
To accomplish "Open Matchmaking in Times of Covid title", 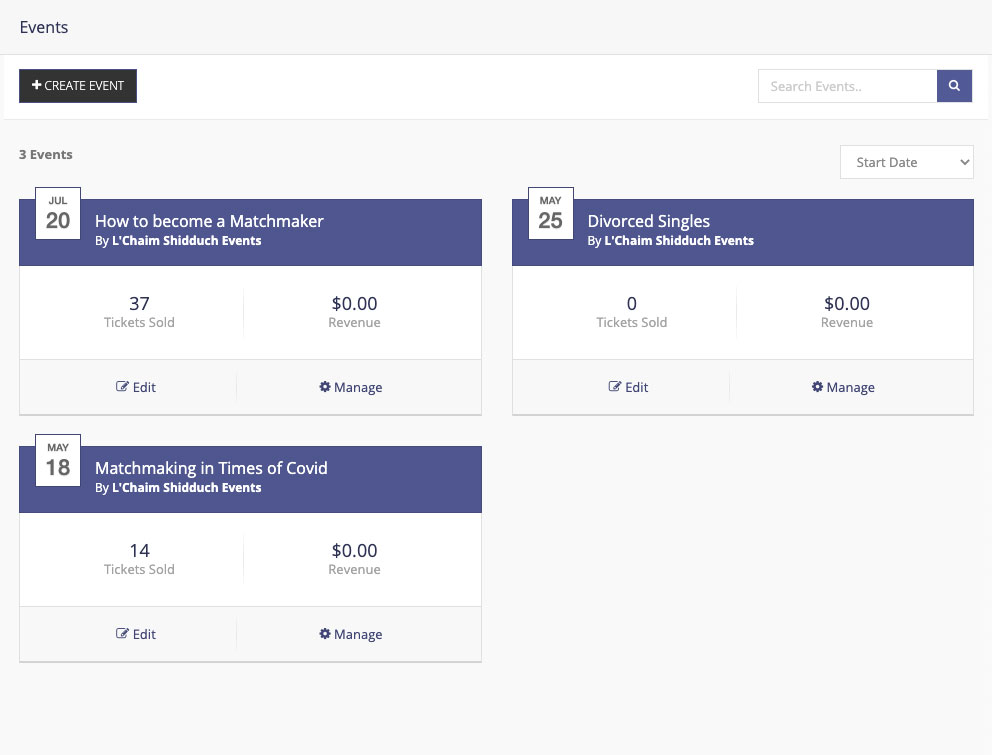I will pyautogui.click(x=211, y=468).
